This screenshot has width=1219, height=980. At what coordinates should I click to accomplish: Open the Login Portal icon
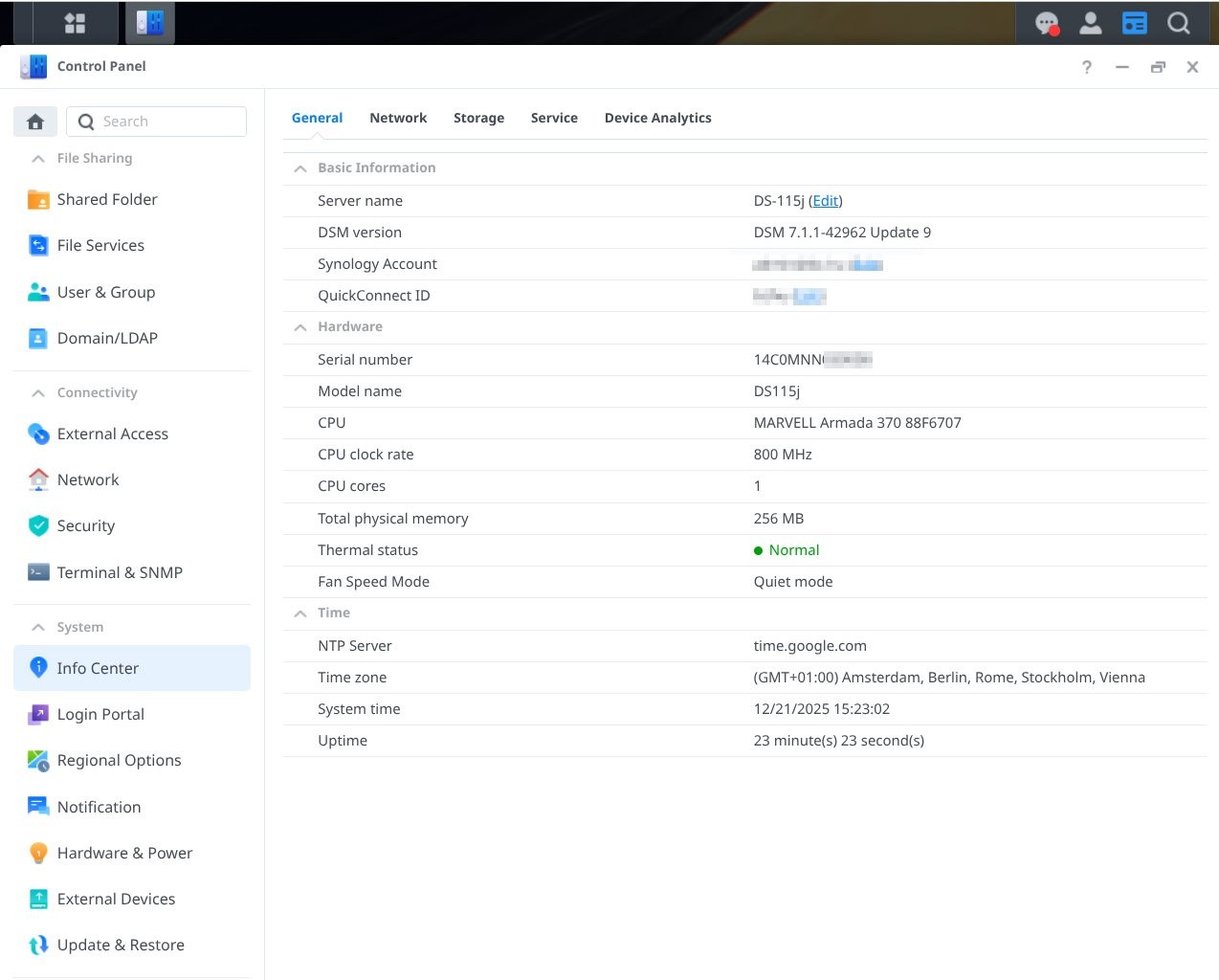(38, 714)
